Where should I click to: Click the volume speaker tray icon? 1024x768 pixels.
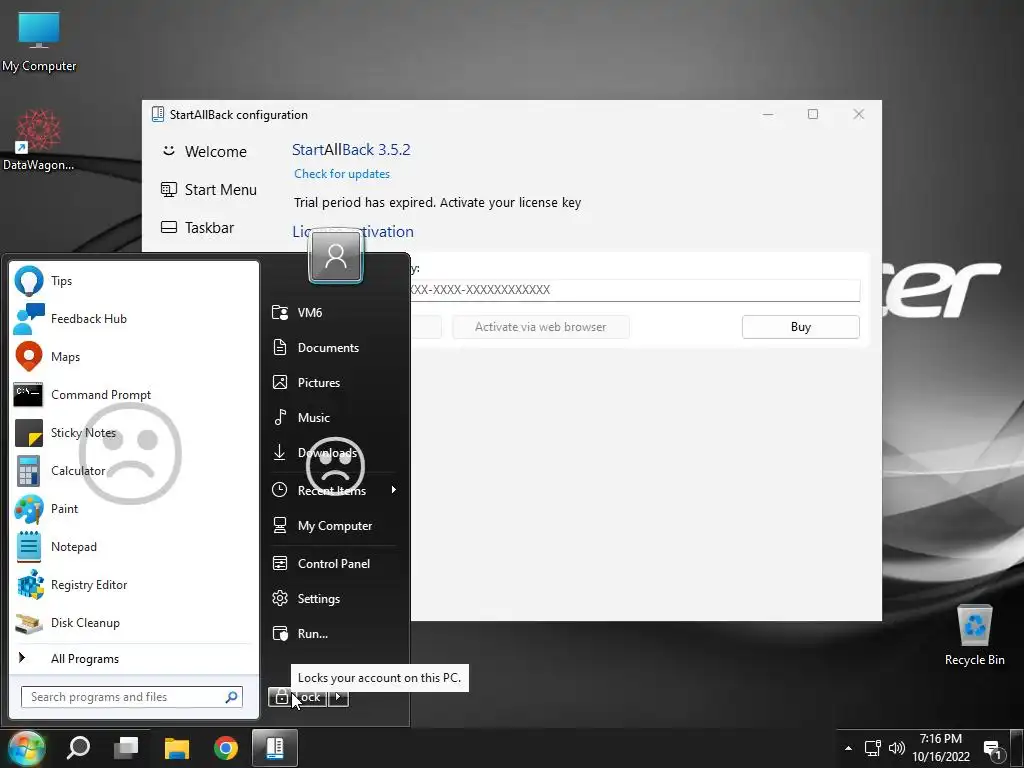897,748
